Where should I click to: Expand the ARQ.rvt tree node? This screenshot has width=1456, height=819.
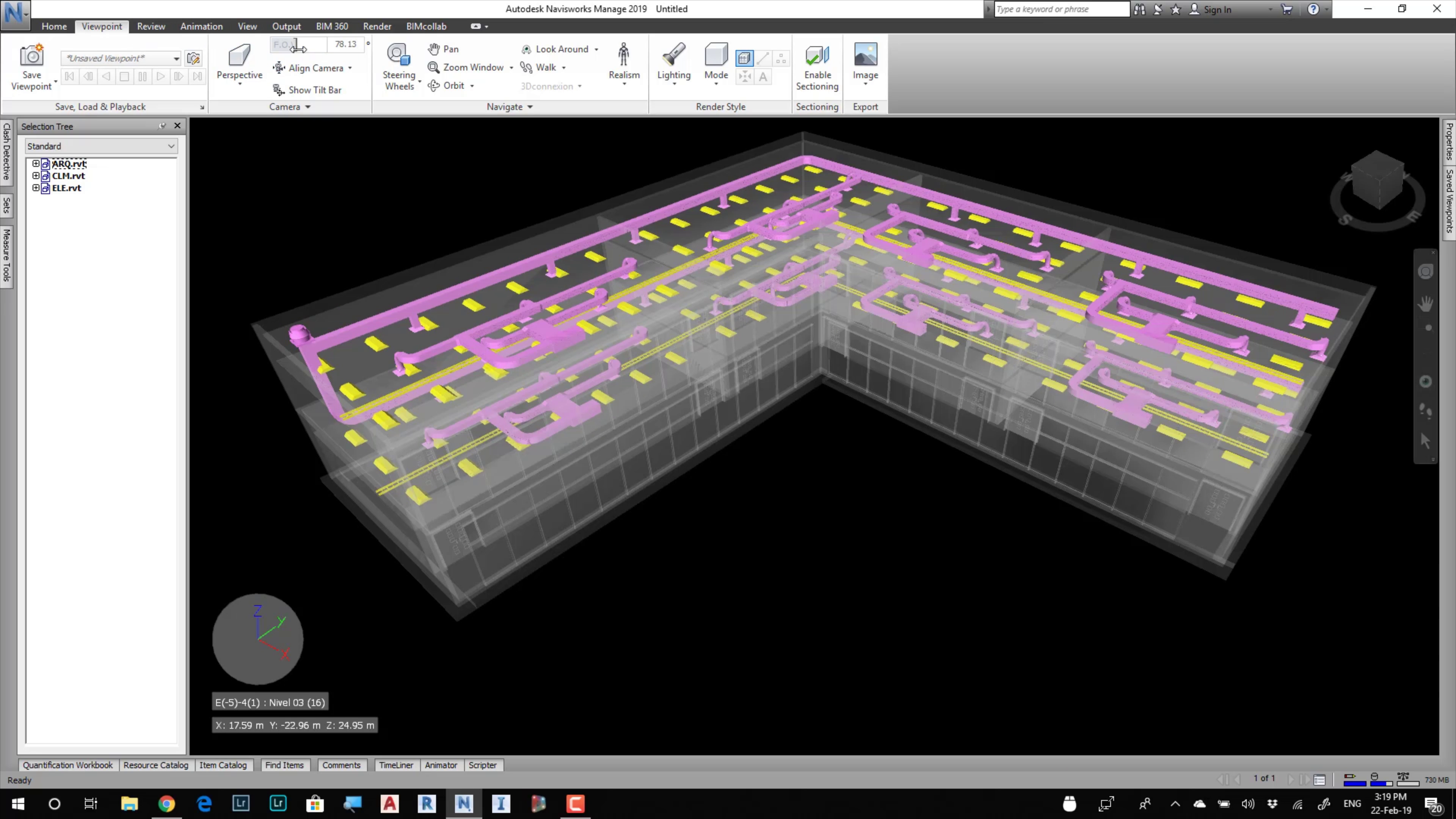36,164
